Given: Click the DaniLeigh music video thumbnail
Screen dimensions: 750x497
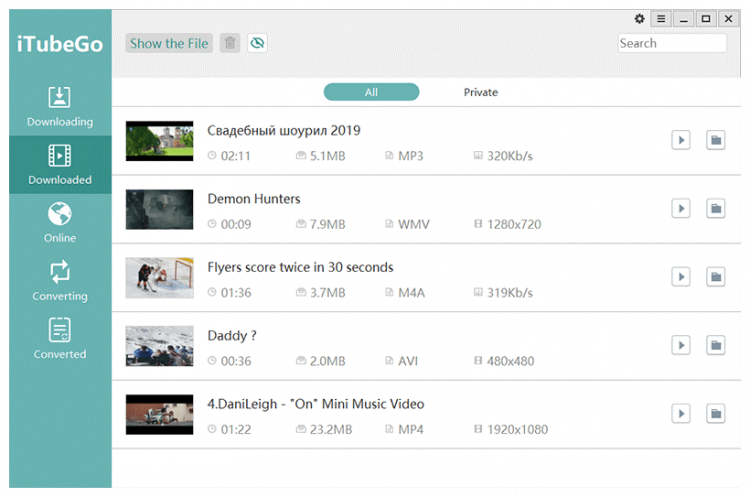Looking at the screenshot, I should point(160,415).
